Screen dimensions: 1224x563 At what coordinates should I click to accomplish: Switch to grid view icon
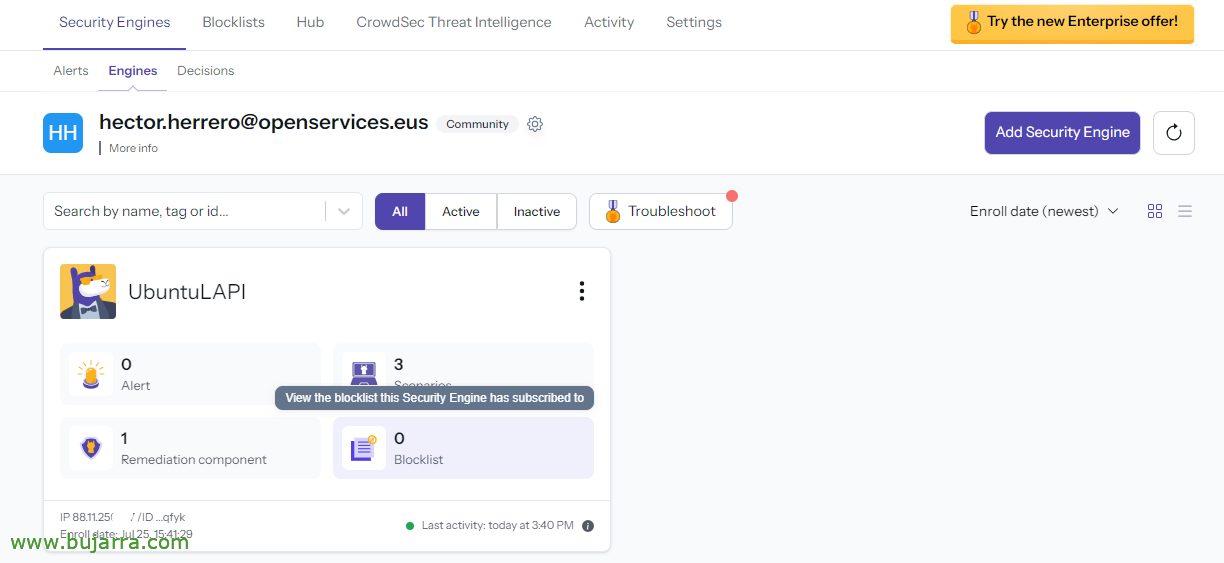click(x=1155, y=211)
